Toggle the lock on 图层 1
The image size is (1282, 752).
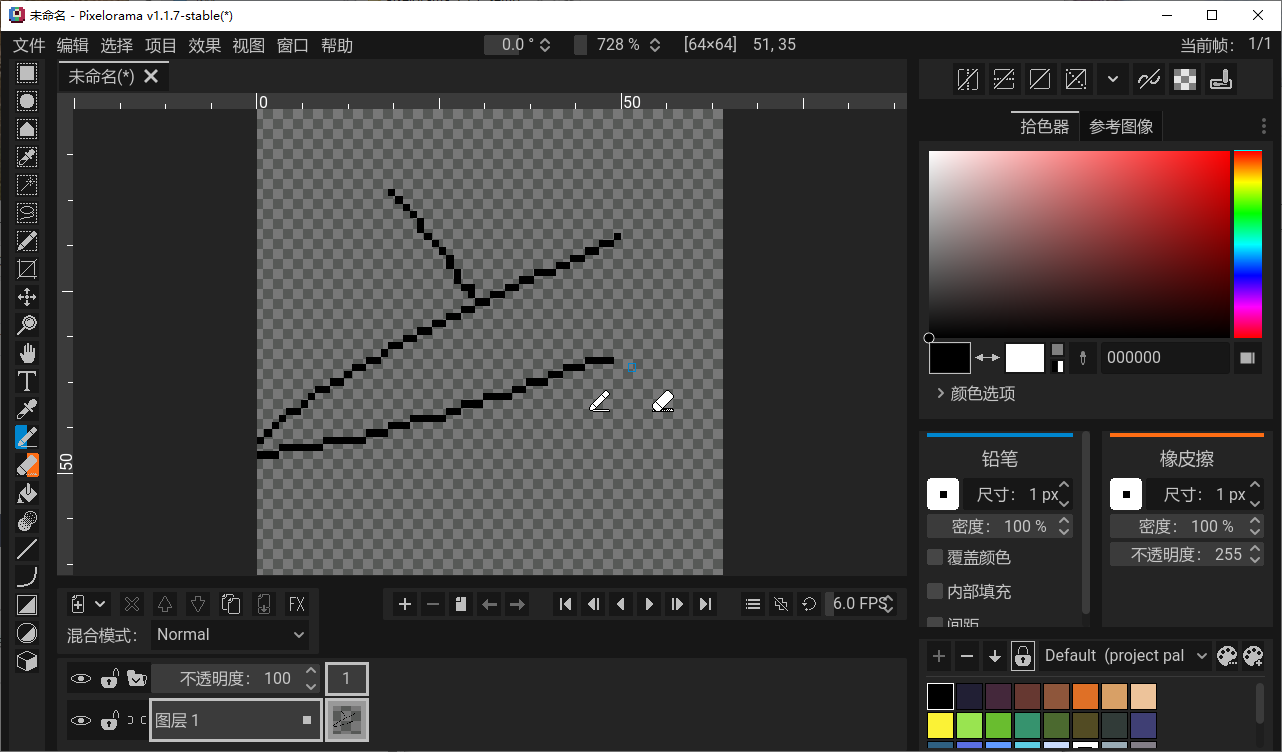(109, 720)
